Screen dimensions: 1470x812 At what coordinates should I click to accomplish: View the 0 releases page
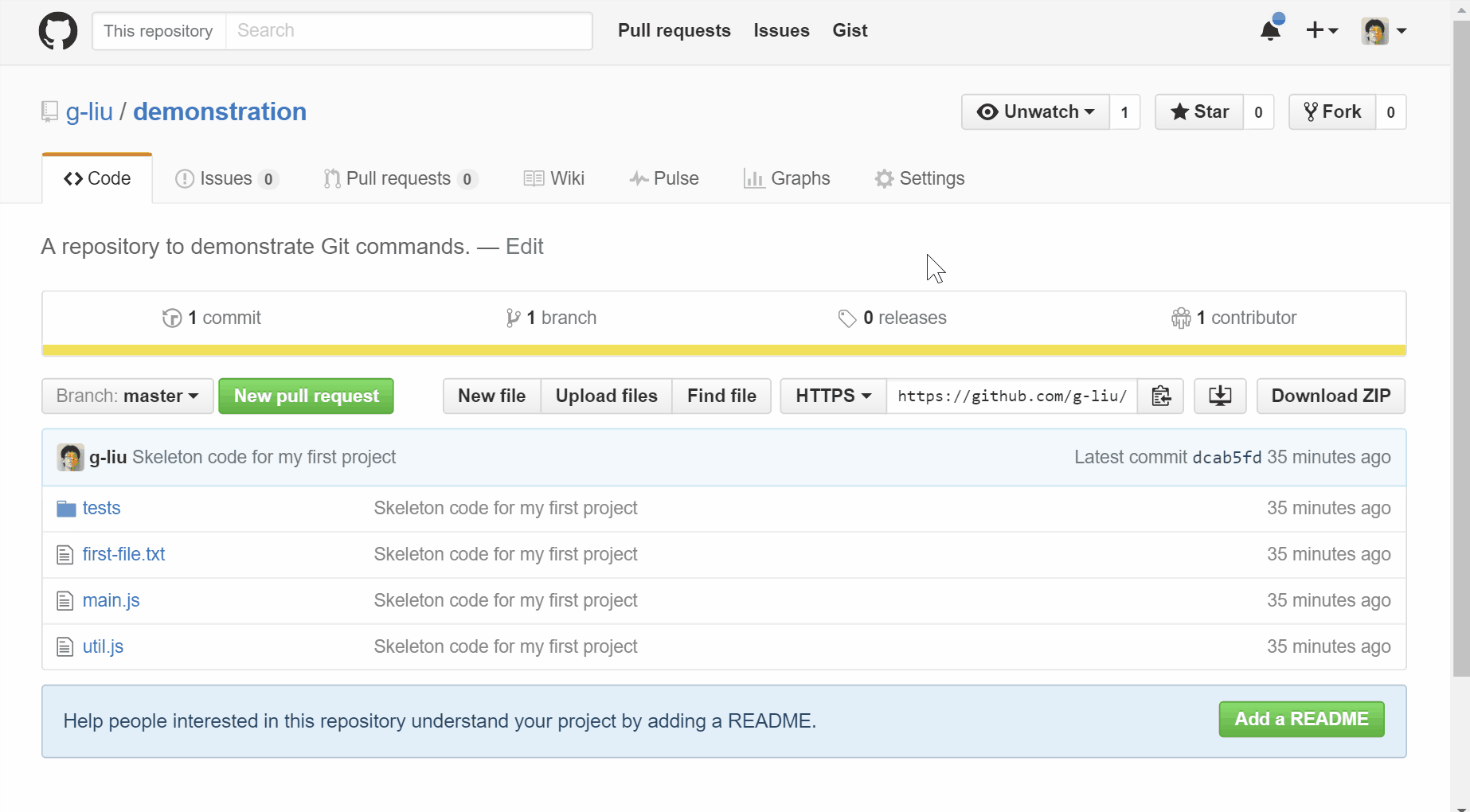point(893,318)
